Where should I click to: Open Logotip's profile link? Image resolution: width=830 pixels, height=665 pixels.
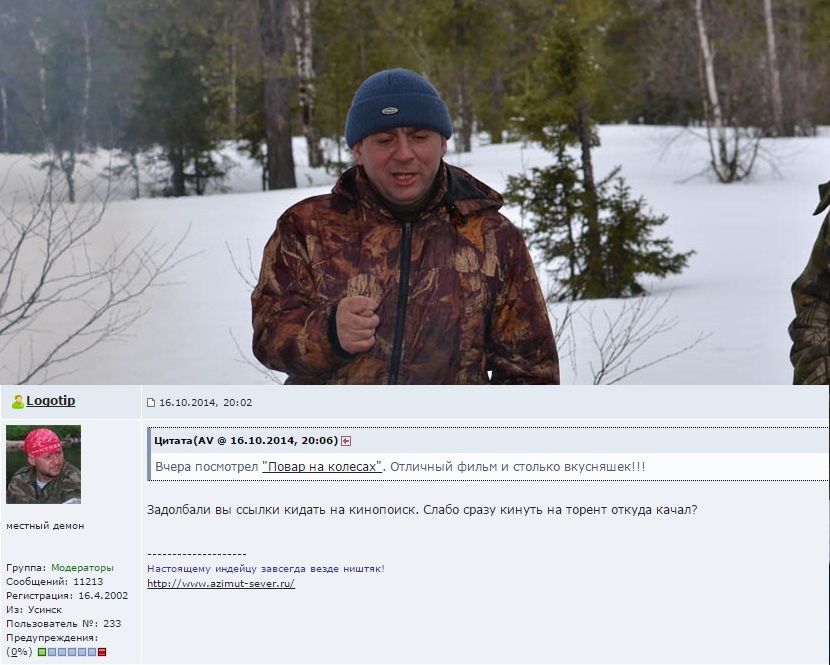coord(51,401)
